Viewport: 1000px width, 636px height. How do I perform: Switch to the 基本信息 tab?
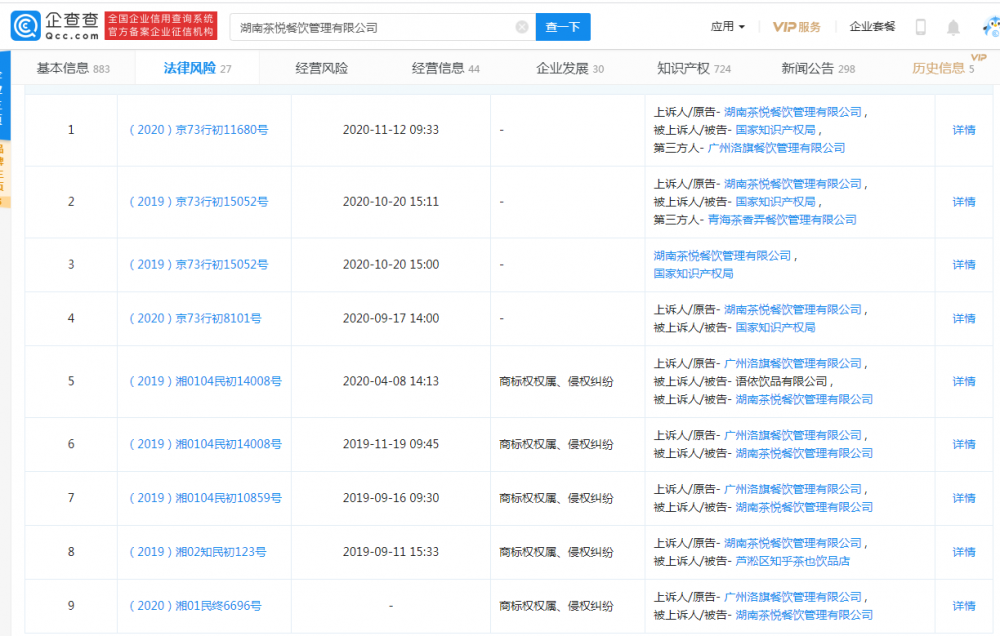(73, 68)
